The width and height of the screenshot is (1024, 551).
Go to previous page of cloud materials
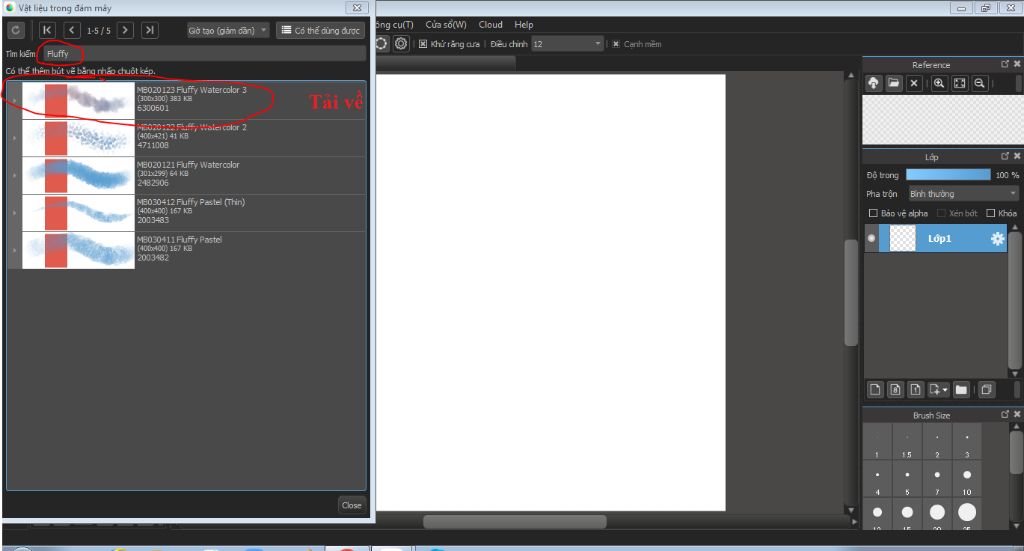[x=72, y=30]
